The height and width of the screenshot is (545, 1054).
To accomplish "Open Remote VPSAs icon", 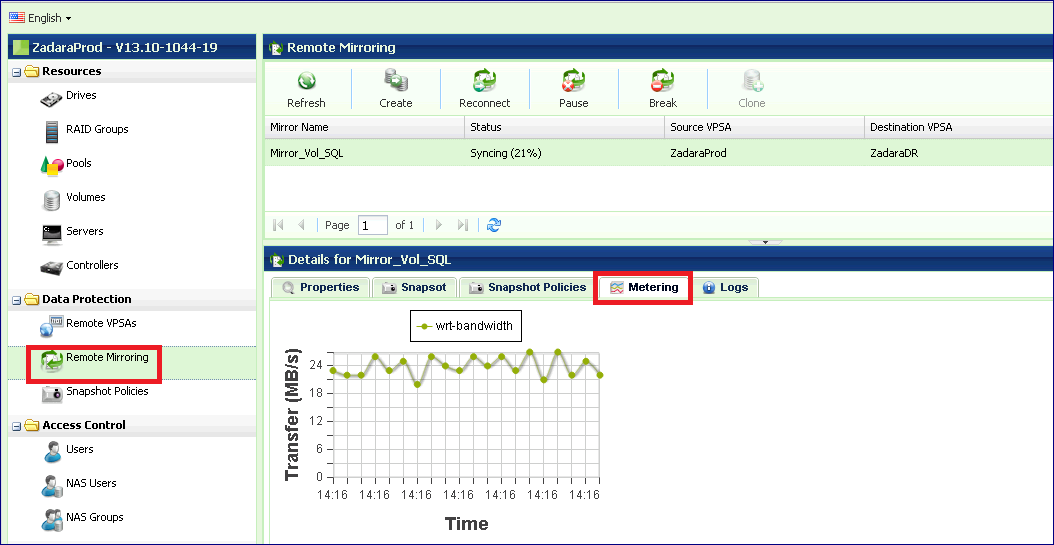I will (52, 325).
